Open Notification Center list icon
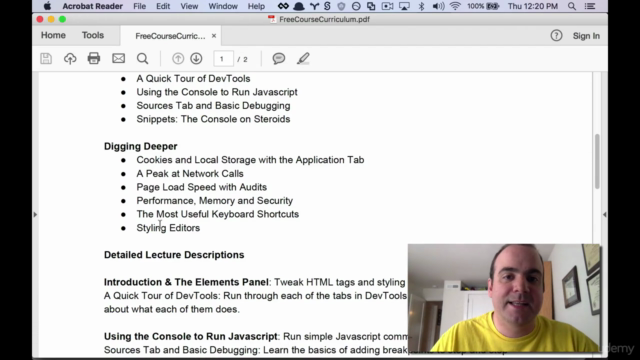The width and height of the screenshot is (640, 360). click(590, 6)
